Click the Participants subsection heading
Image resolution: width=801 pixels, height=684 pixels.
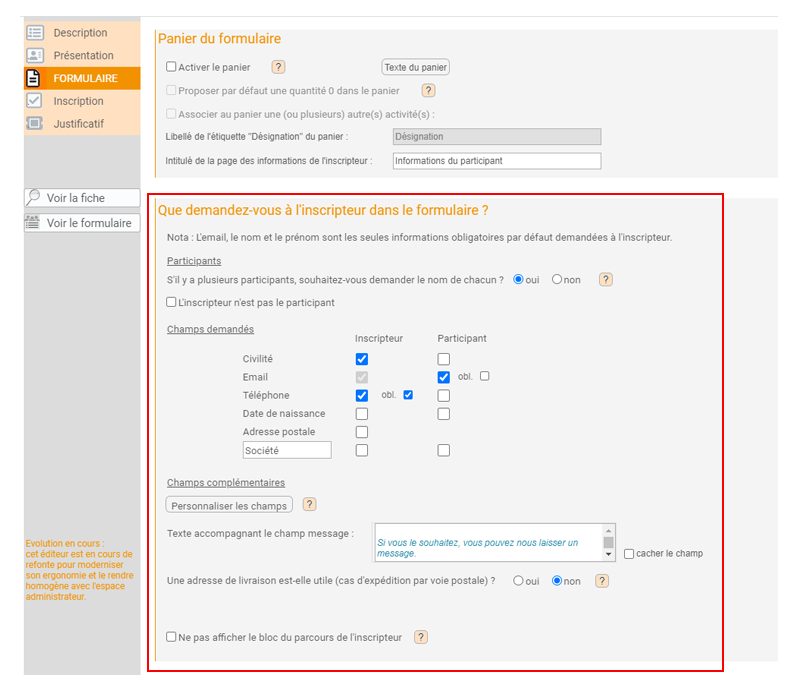(194, 261)
